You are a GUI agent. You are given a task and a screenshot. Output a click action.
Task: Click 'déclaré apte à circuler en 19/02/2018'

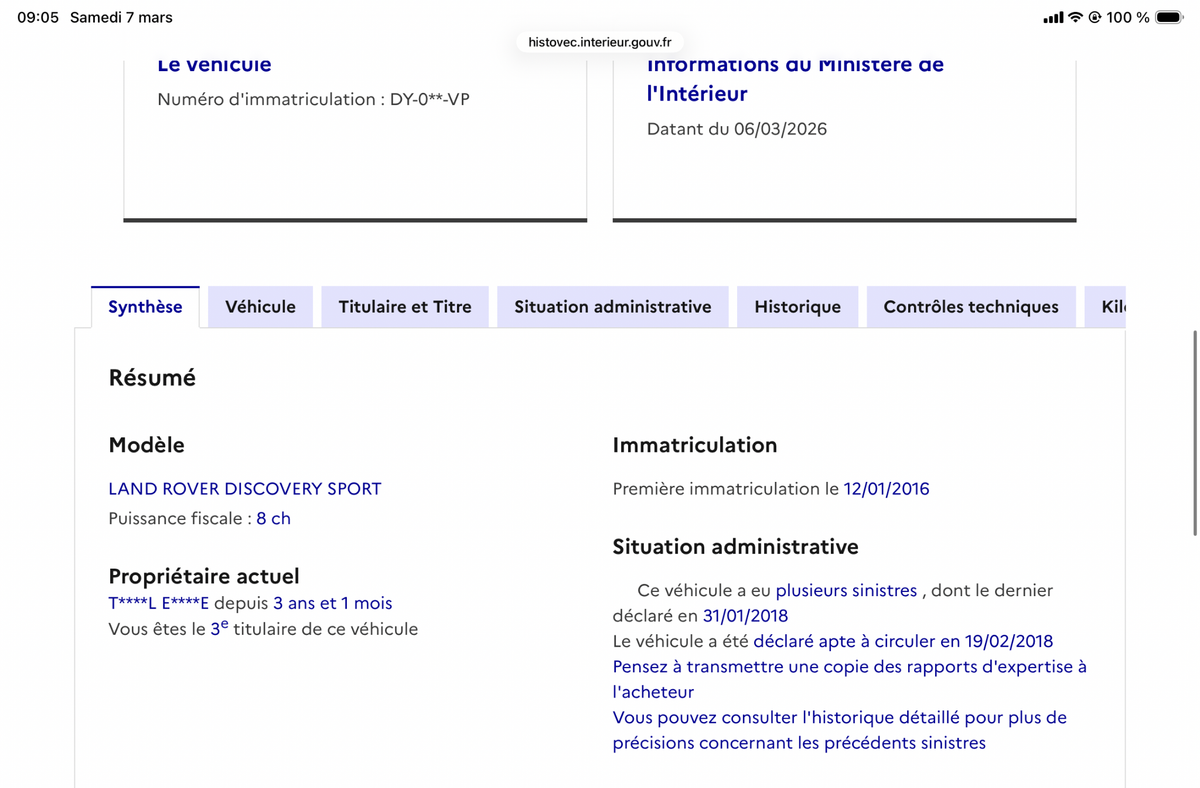903,641
